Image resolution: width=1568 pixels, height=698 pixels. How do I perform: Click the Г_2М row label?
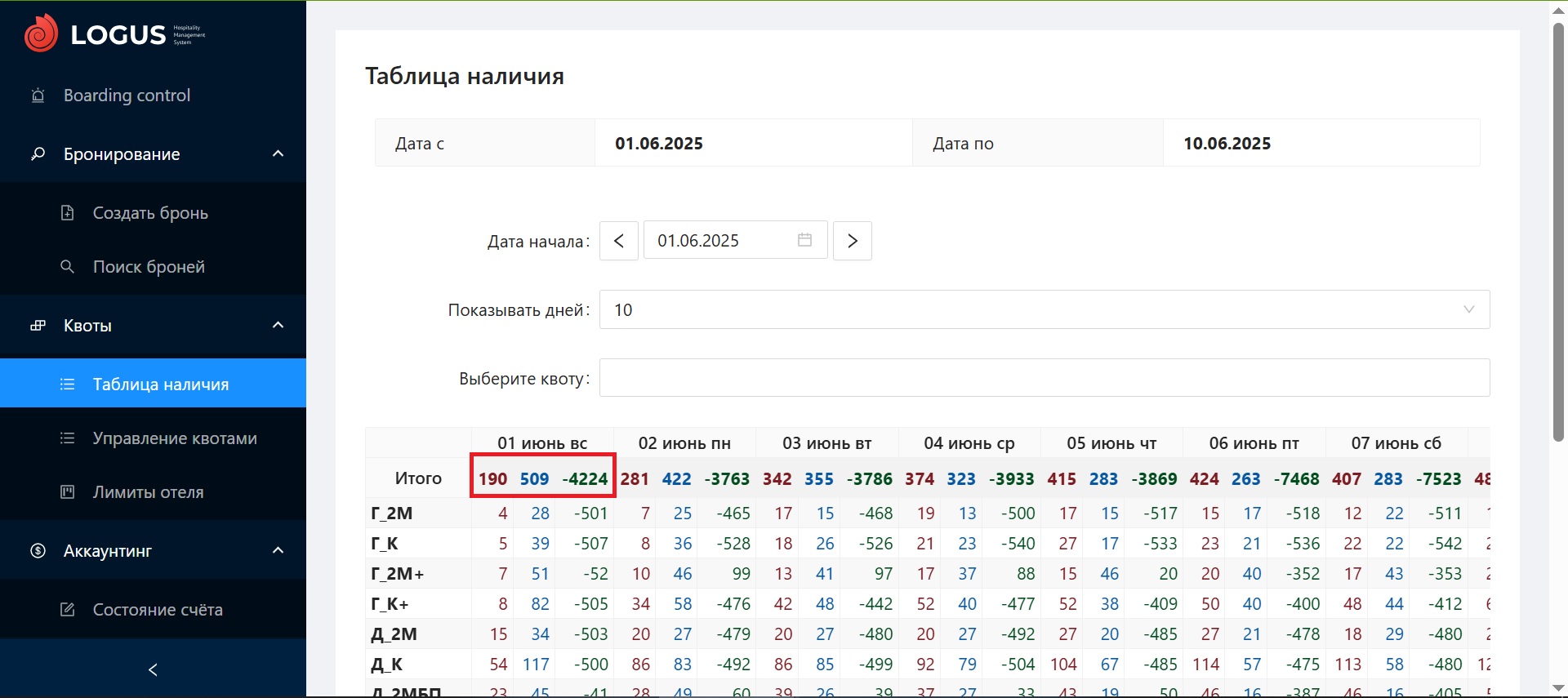tap(392, 513)
